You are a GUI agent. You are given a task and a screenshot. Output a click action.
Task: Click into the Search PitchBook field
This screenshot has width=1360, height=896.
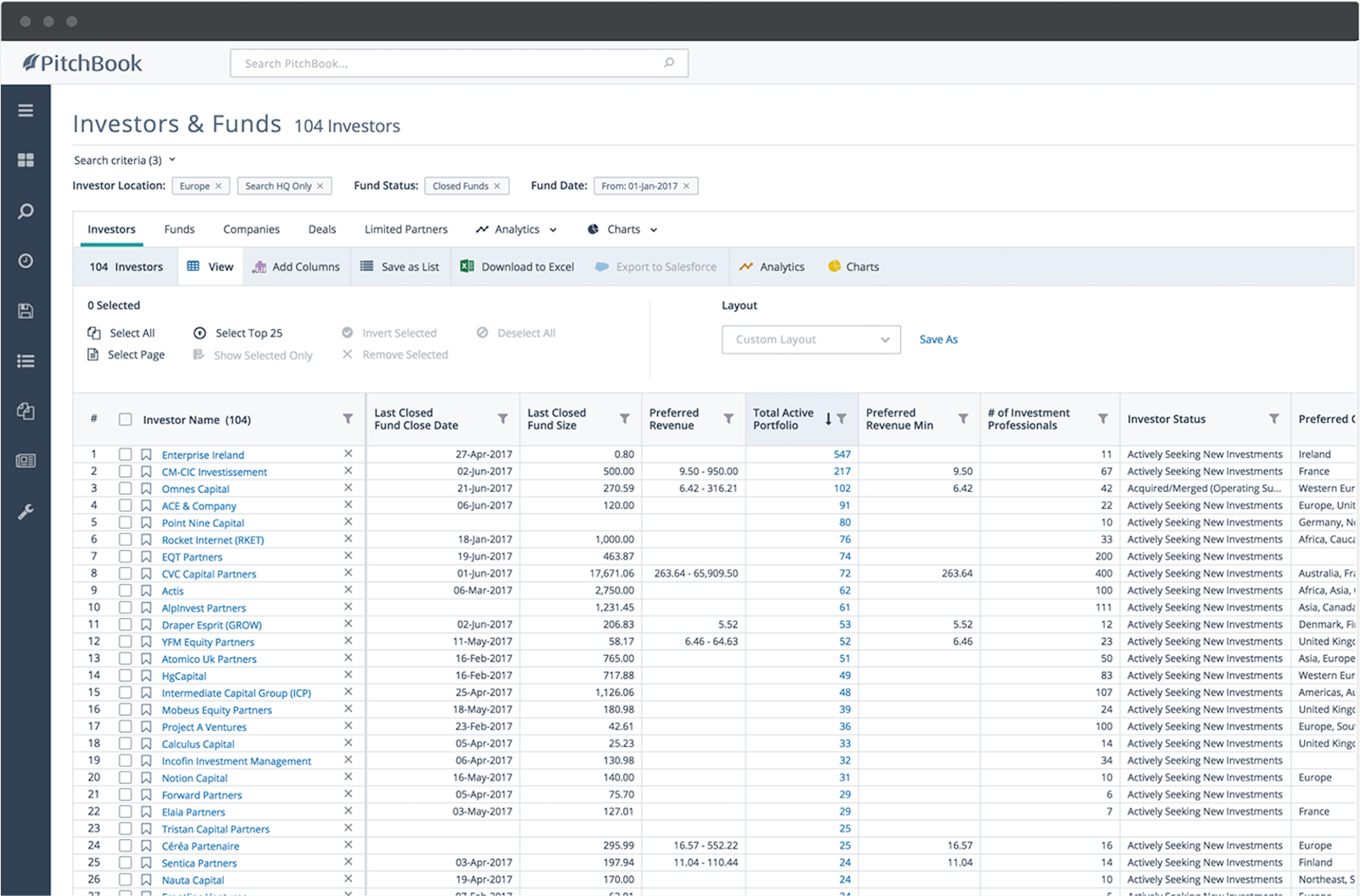tap(459, 63)
